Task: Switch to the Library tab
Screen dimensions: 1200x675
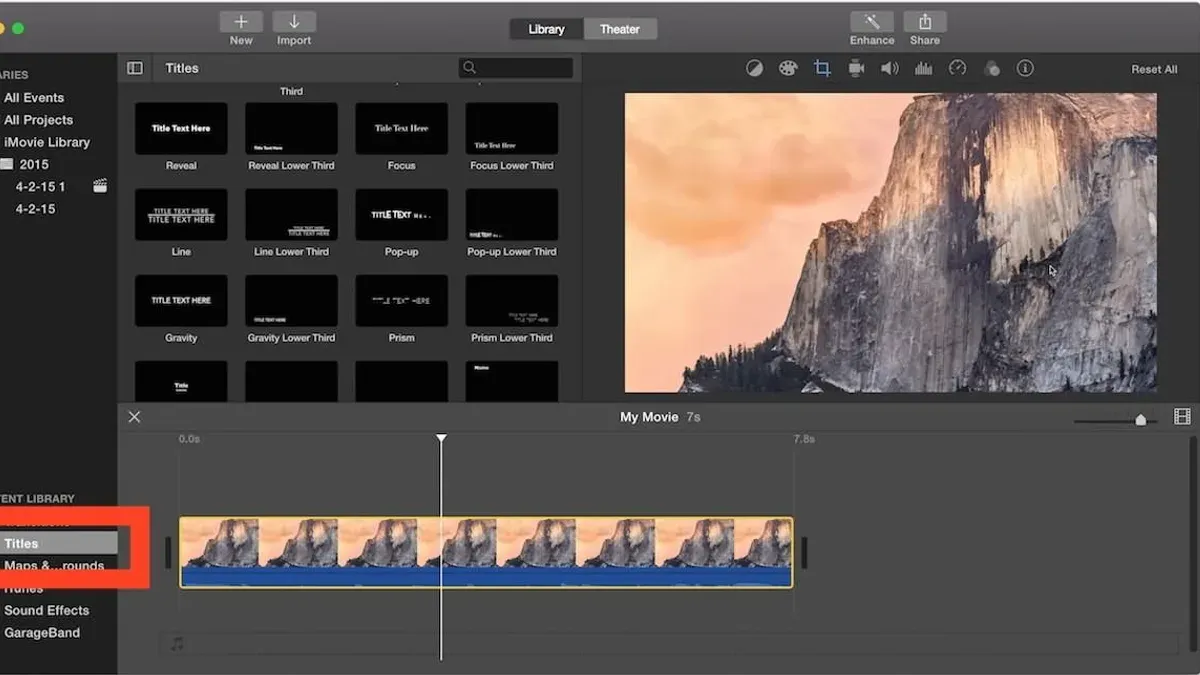Action: click(546, 29)
